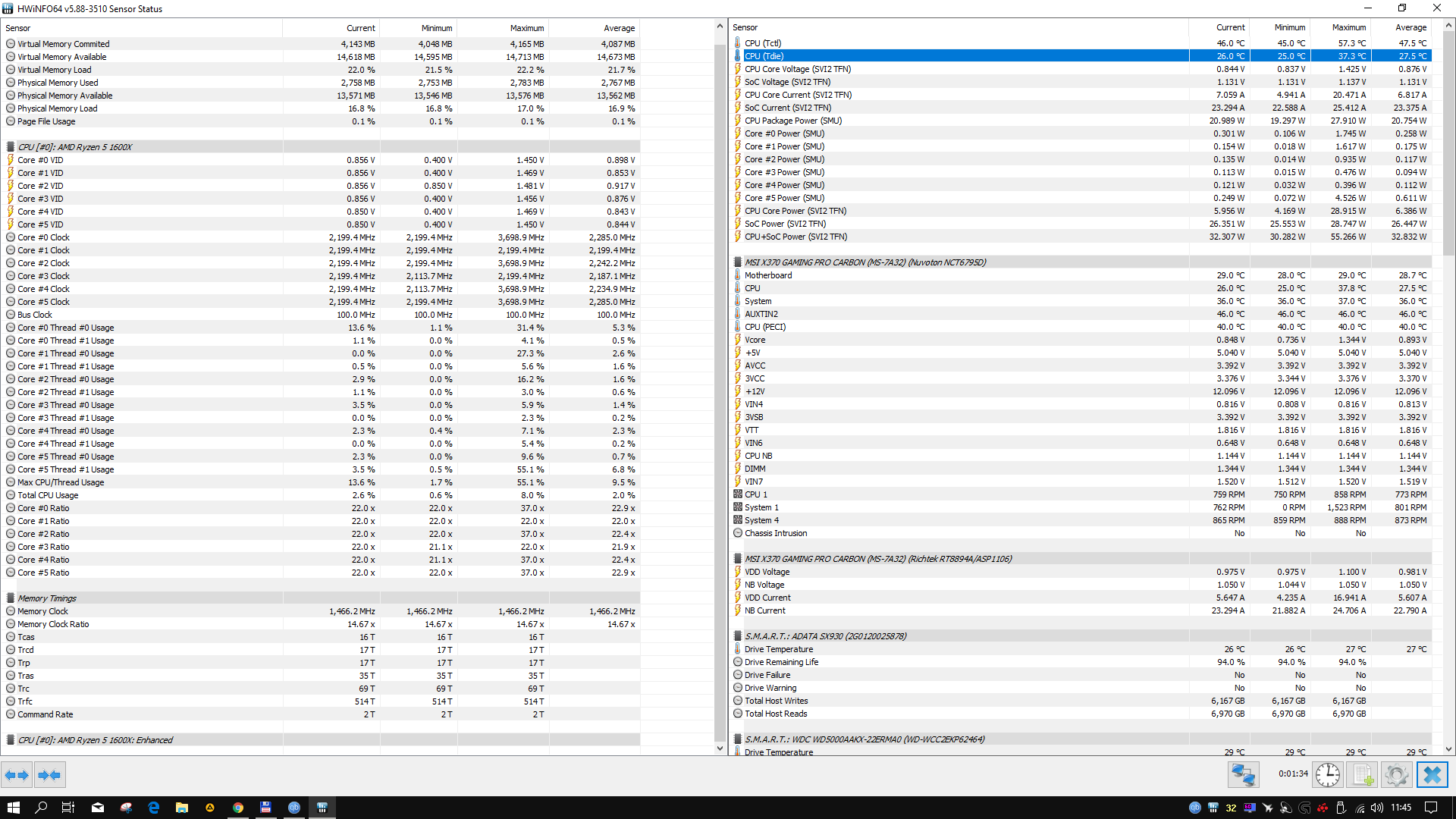The width and height of the screenshot is (1456, 819).
Task: Select the highlighted CPU (Tdie) row
Action: [1081, 56]
